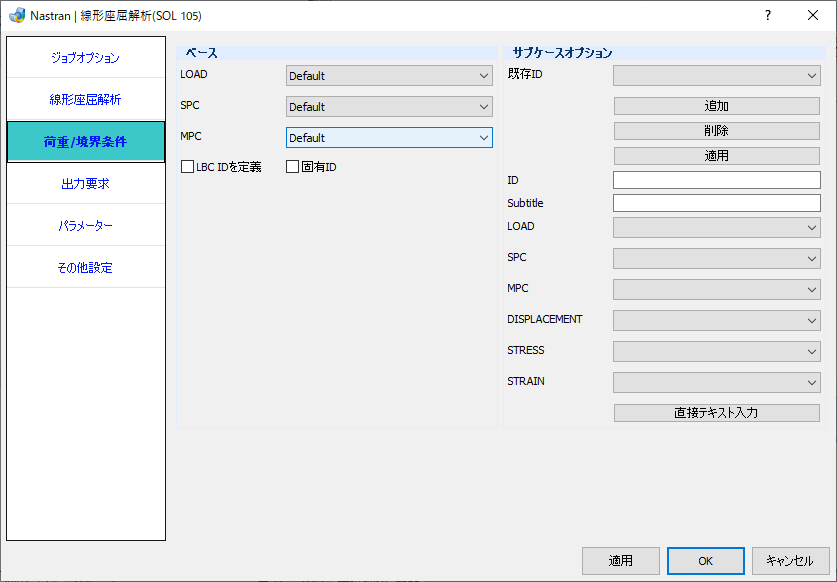The image size is (837, 582).
Task: Click the 追加 button
Action: 716,106
